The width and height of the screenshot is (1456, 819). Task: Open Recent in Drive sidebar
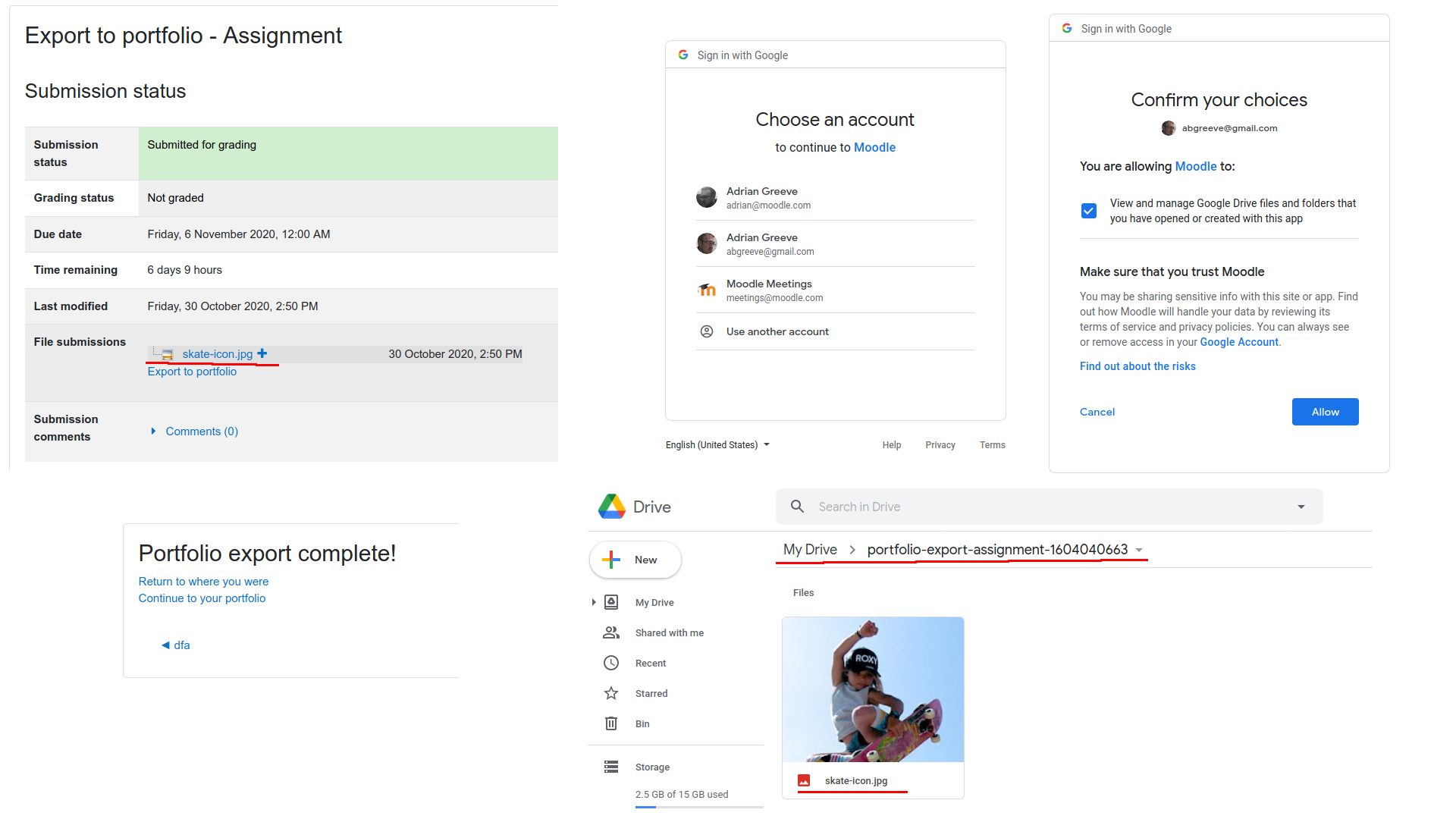point(651,663)
